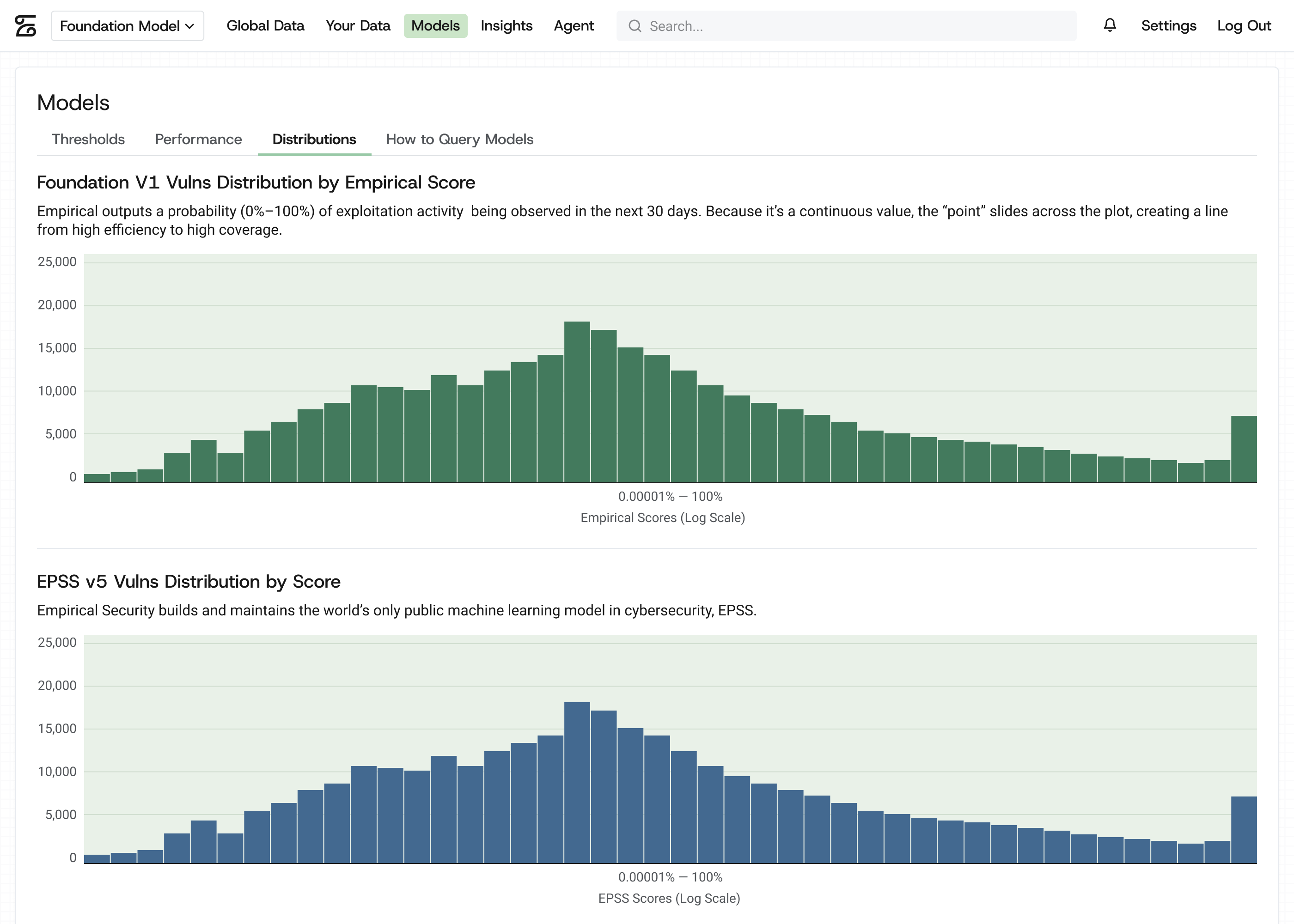Navigate to the Agent page
The height and width of the screenshot is (924, 1294).
click(574, 25)
